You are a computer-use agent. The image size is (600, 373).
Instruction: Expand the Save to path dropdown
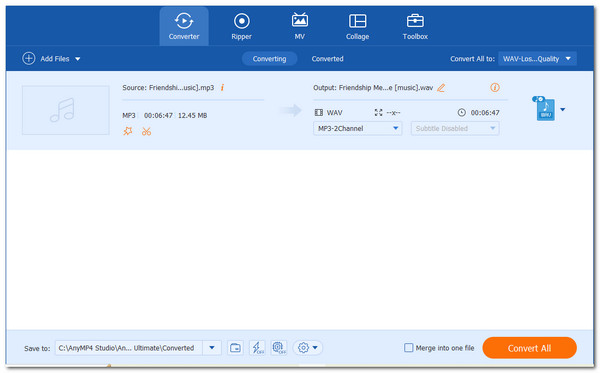click(212, 348)
